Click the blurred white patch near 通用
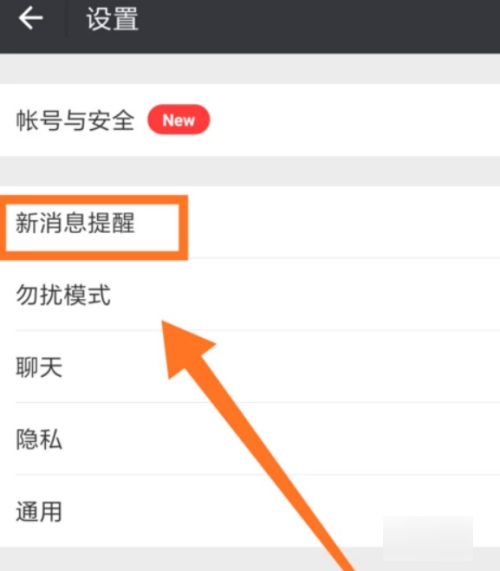The width and height of the screenshot is (500, 571). (428, 538)
